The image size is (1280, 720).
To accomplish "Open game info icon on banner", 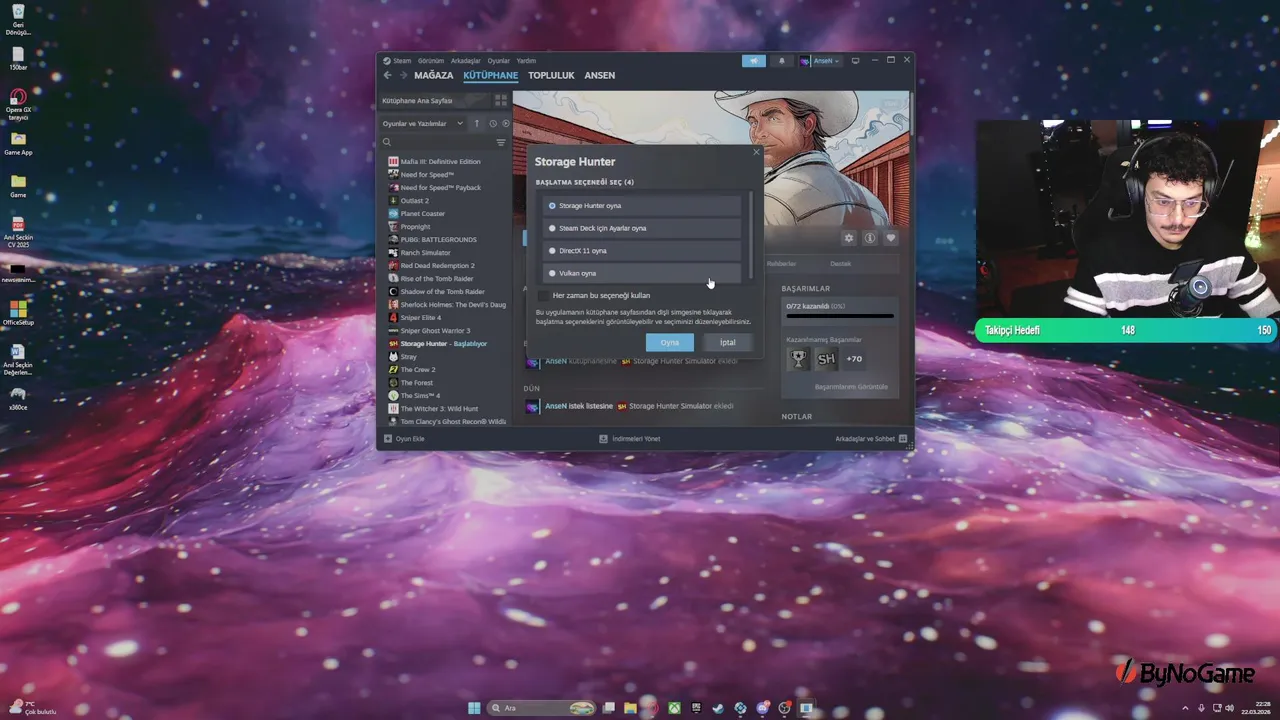I will coord(870,238).
